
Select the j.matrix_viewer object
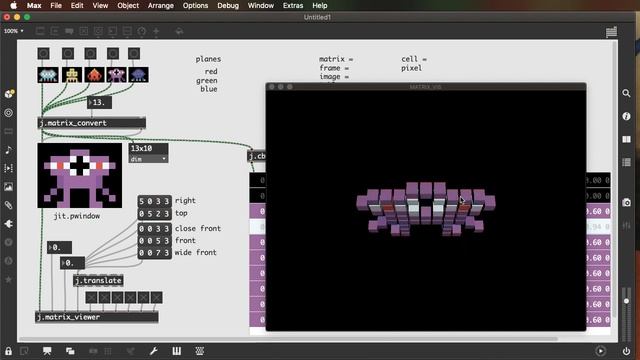point(97,317)
